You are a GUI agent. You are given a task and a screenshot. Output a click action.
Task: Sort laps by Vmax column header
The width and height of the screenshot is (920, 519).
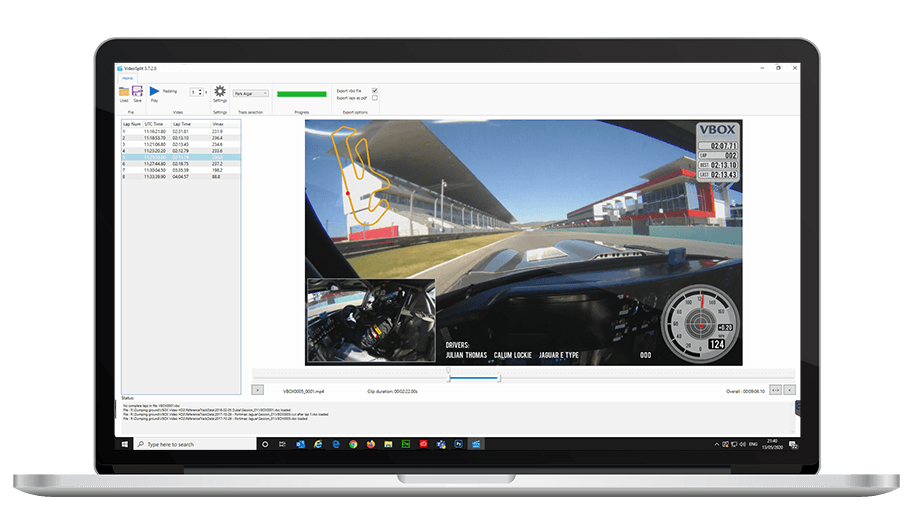coord(220,124)
